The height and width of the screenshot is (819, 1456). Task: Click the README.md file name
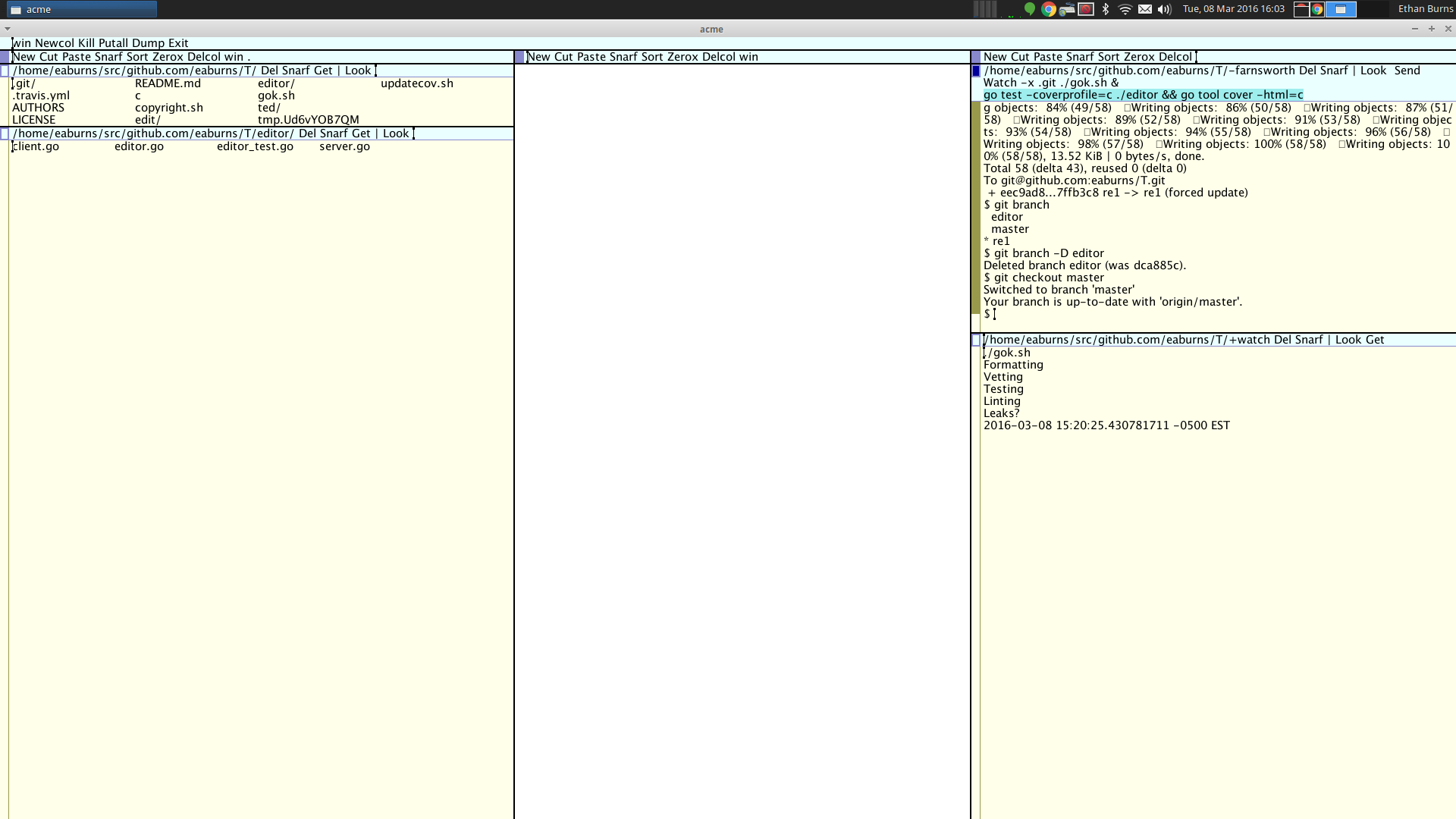tap(168, 83)
